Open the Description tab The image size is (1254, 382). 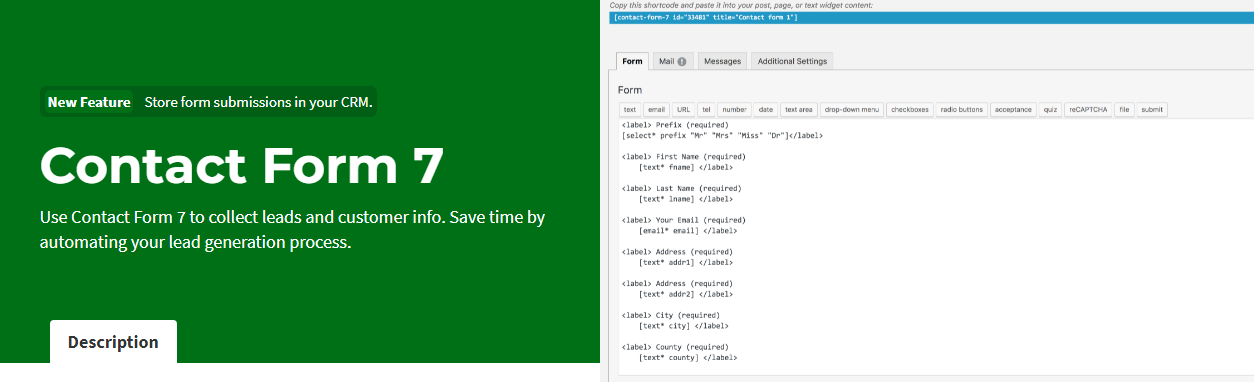[113, 342]
